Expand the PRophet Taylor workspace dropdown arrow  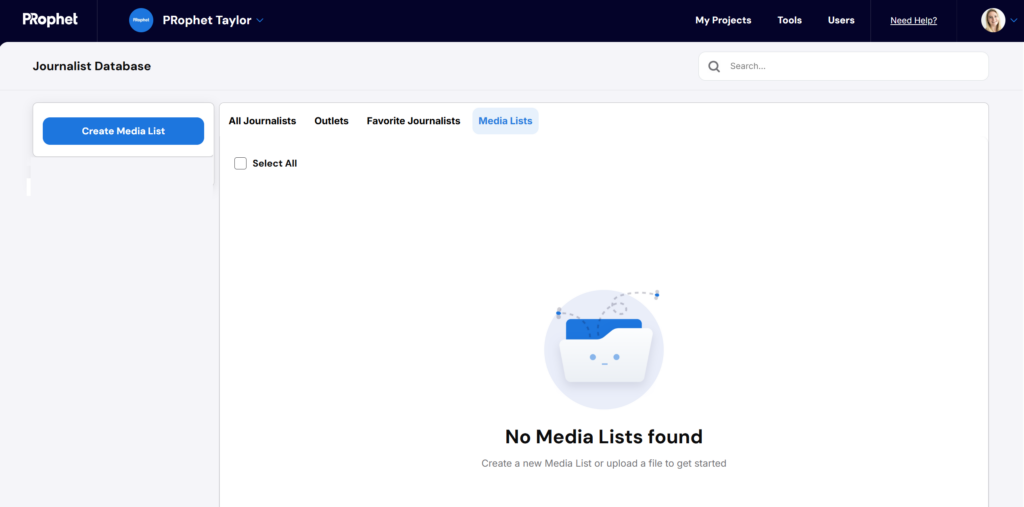click(x=260, y=21)
